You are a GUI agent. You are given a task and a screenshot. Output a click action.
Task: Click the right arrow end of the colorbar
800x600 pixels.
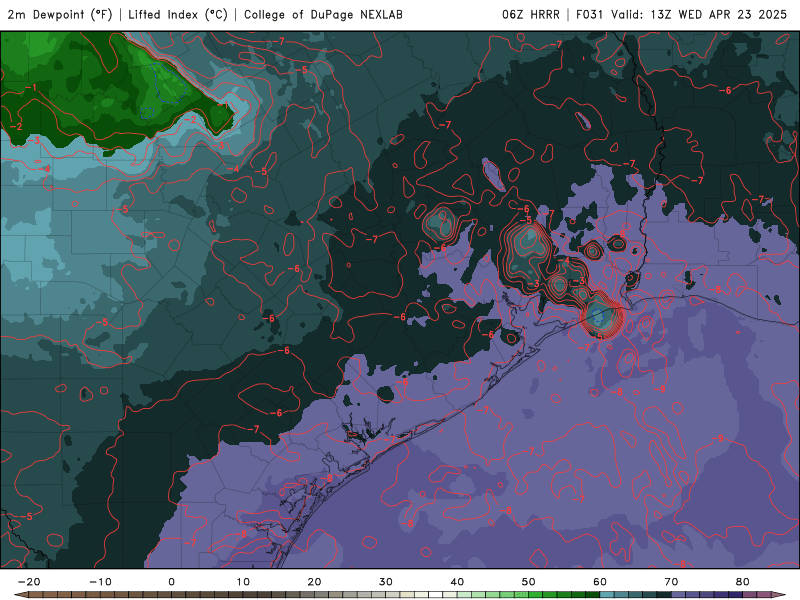click(779, 595)
